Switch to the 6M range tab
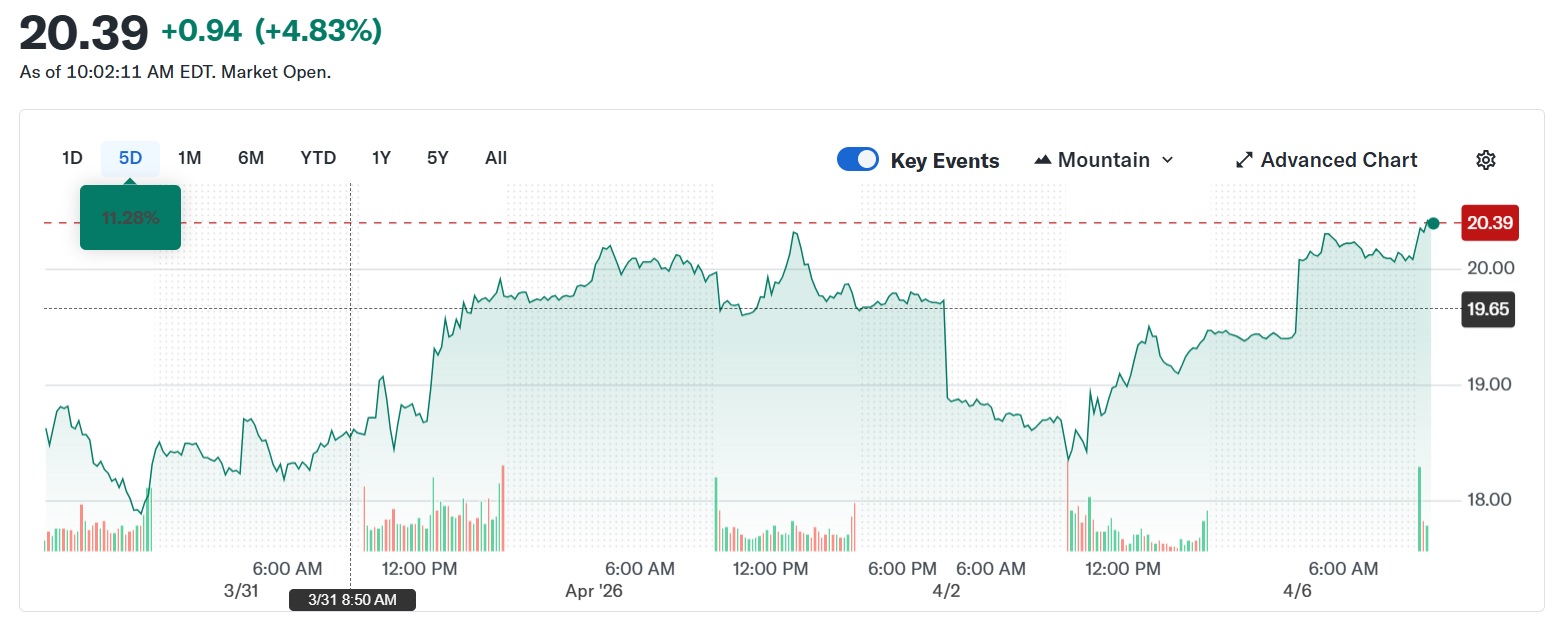The image size is (1562, 624). [251, 158]
